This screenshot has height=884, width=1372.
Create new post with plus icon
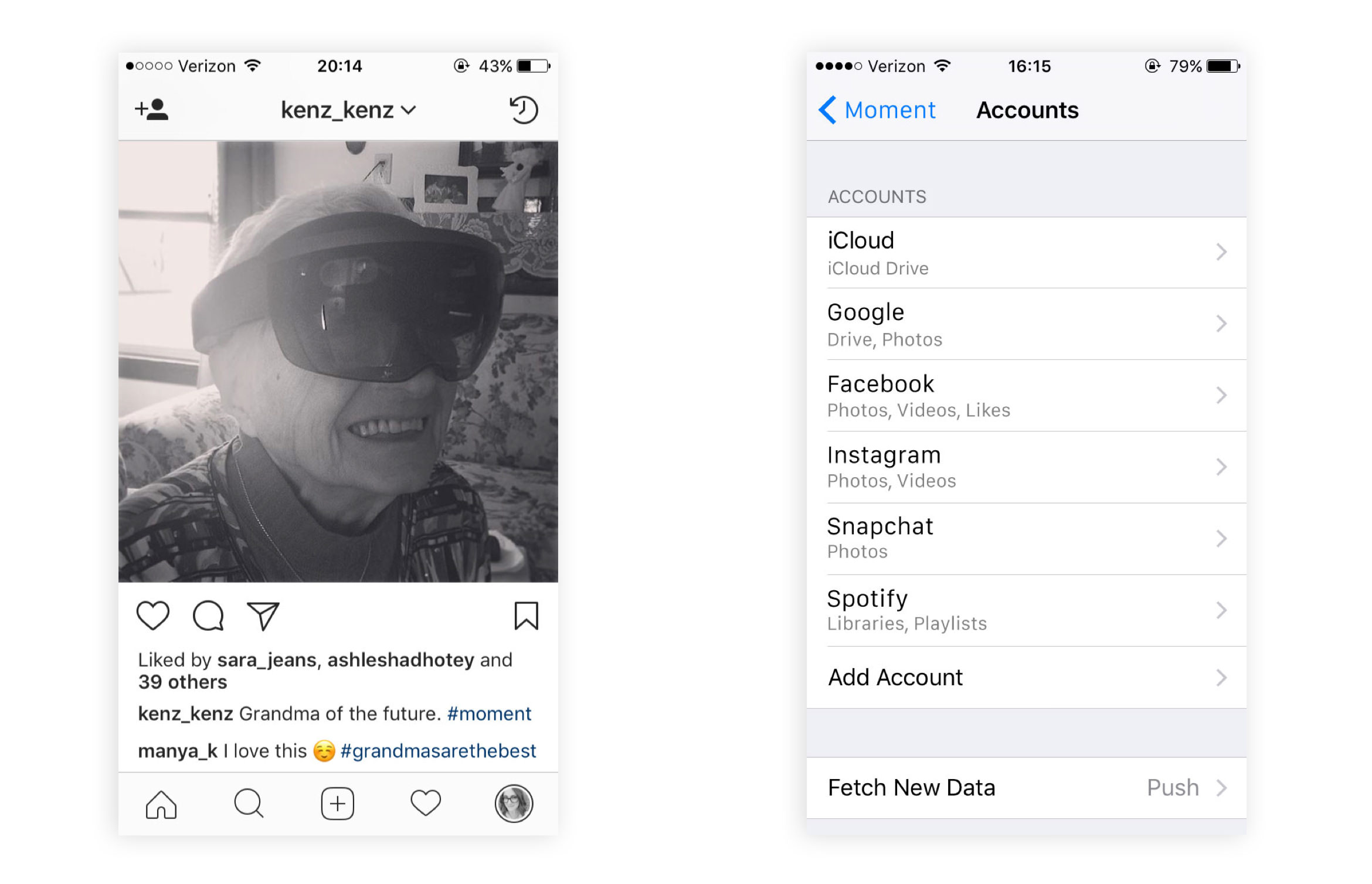(338, 804)
